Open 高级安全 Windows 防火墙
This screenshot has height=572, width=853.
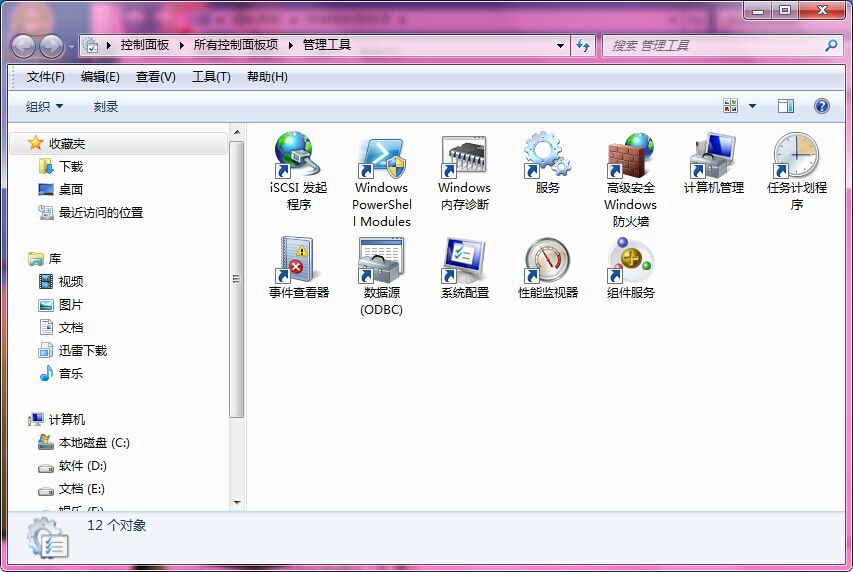(631, 180)
